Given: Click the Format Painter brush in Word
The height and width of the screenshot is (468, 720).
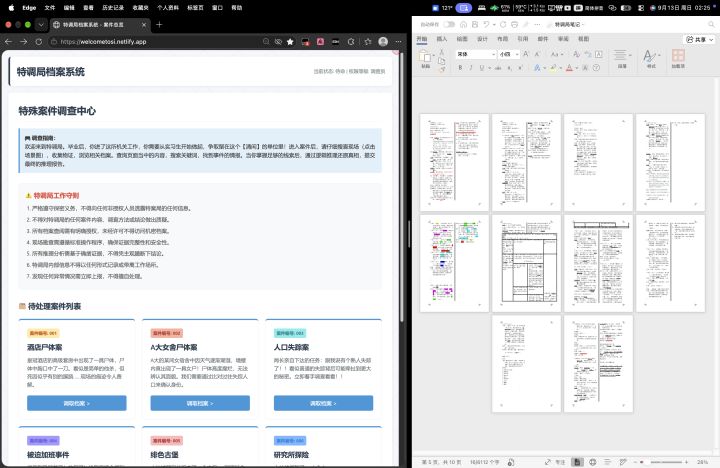Looking at the screenshot, I should click(441, 69).
